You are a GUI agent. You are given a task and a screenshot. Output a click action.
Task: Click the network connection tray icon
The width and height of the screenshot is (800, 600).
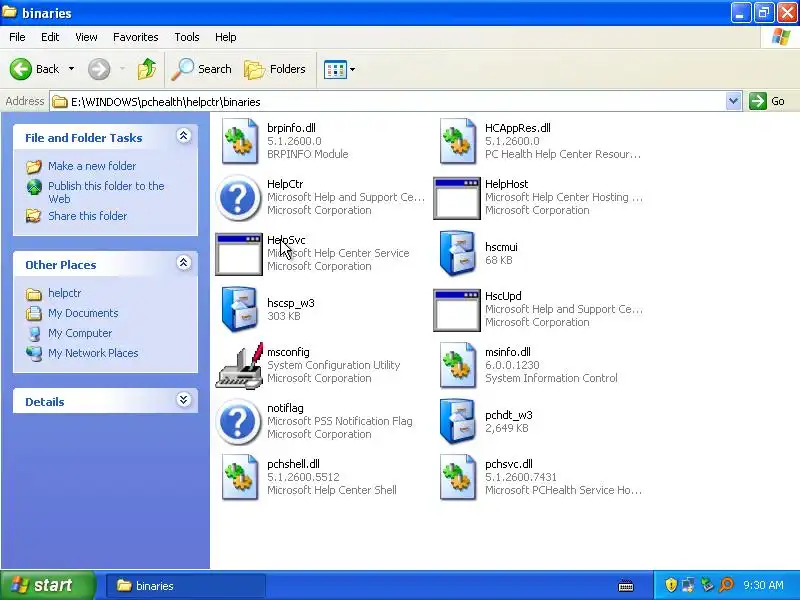coord(688,585)
